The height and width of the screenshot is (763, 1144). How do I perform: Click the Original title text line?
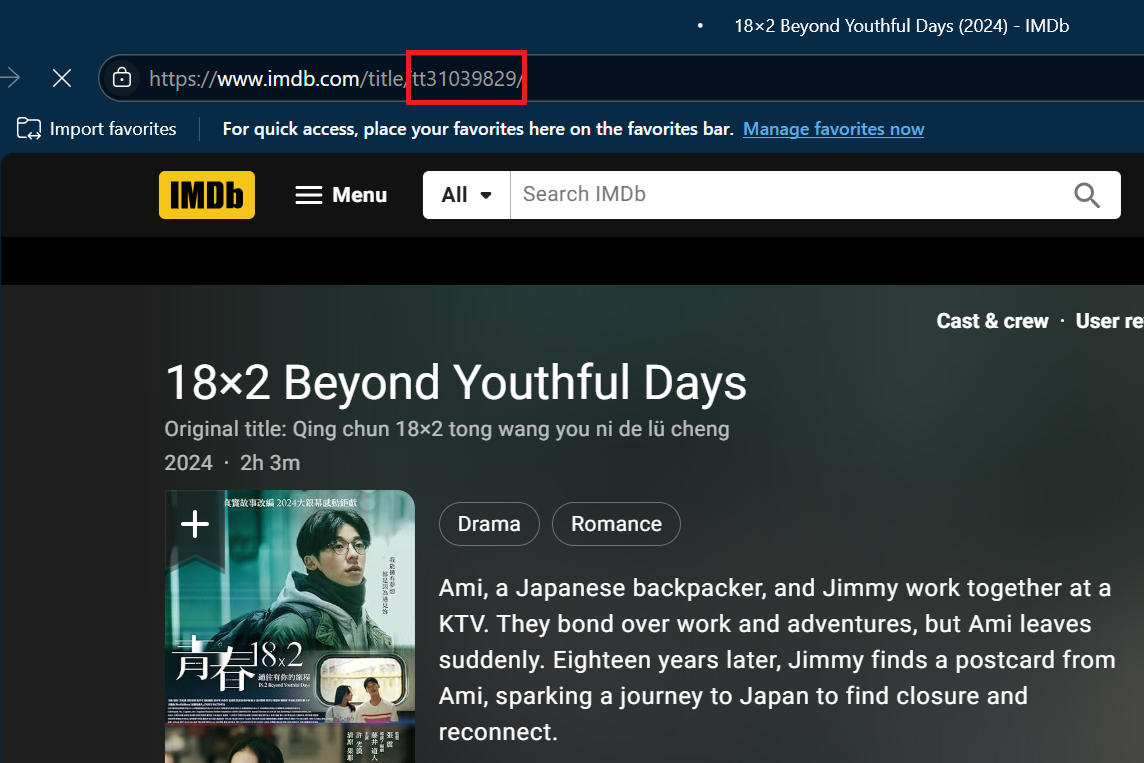point(447,429)
